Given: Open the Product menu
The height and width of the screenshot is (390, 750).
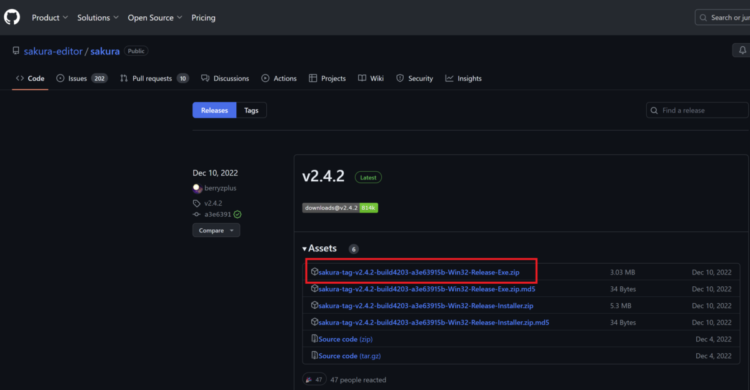Looking at the screenshot, I should [x=50, y=18].
